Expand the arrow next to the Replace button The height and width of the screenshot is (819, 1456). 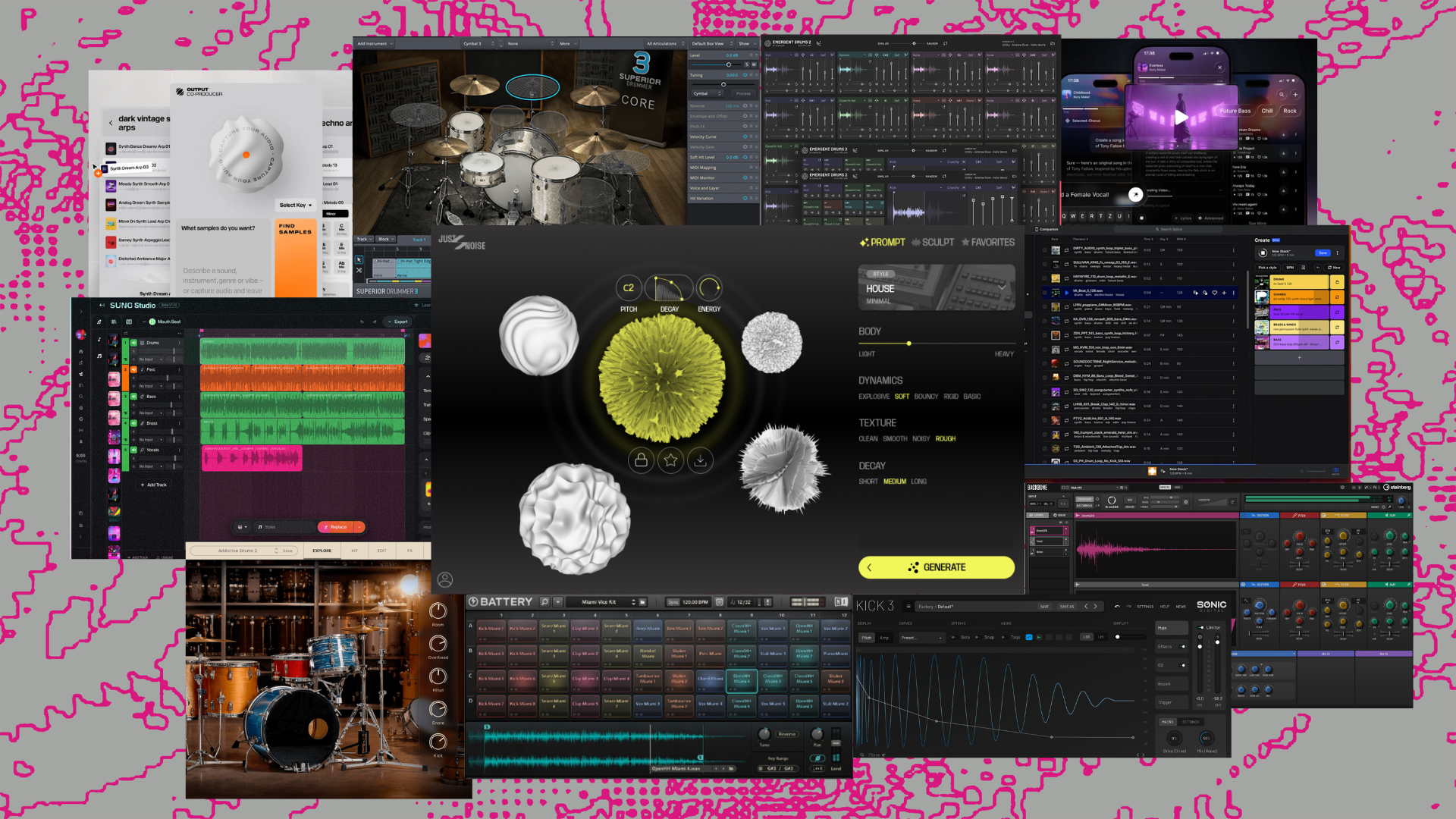(359, 527)
